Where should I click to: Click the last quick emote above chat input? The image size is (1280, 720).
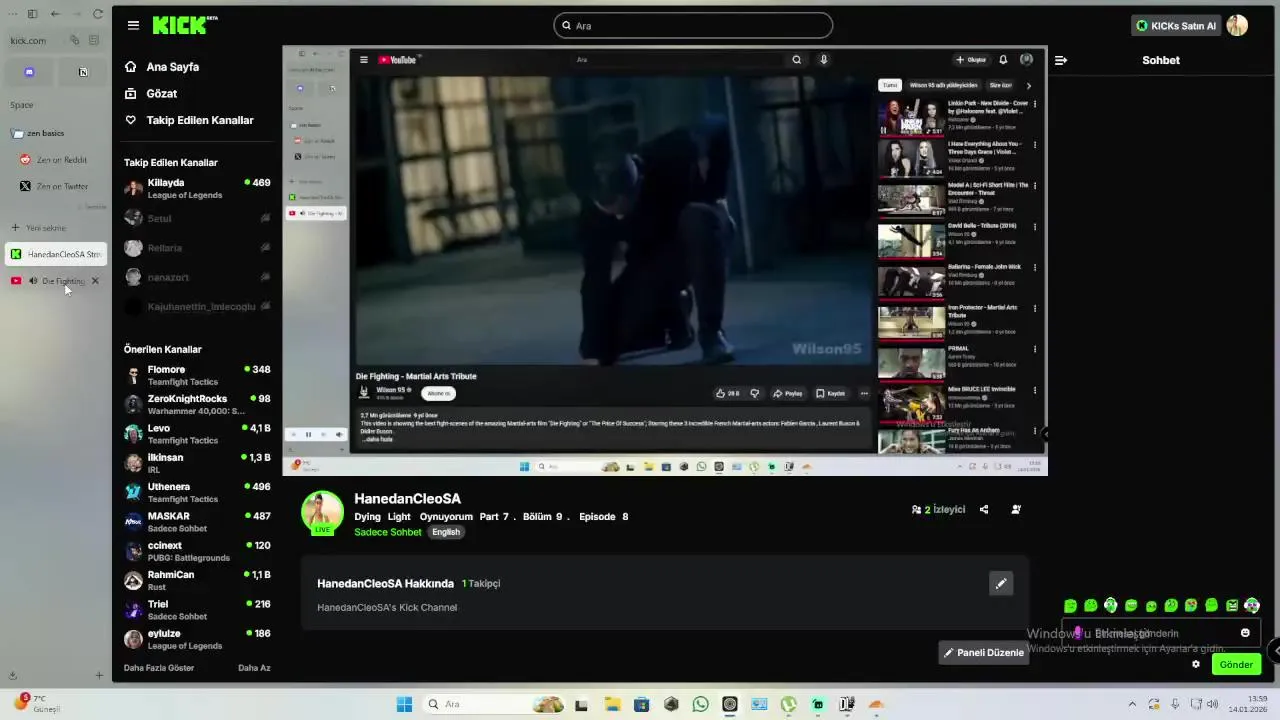point(1252,605)
